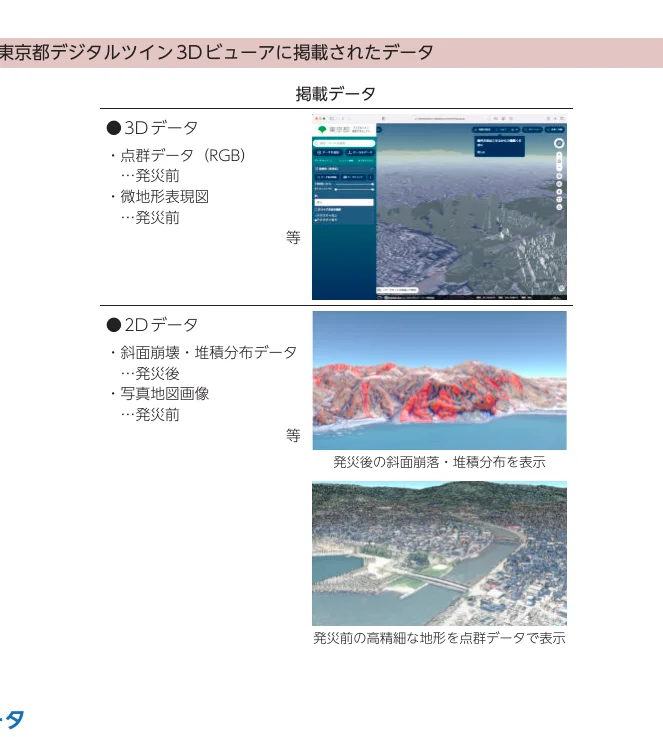Open the white dropdown box in viewer sidebar
Image resolution: width=663 pixels, height=737 pixels.
(344, 202)
